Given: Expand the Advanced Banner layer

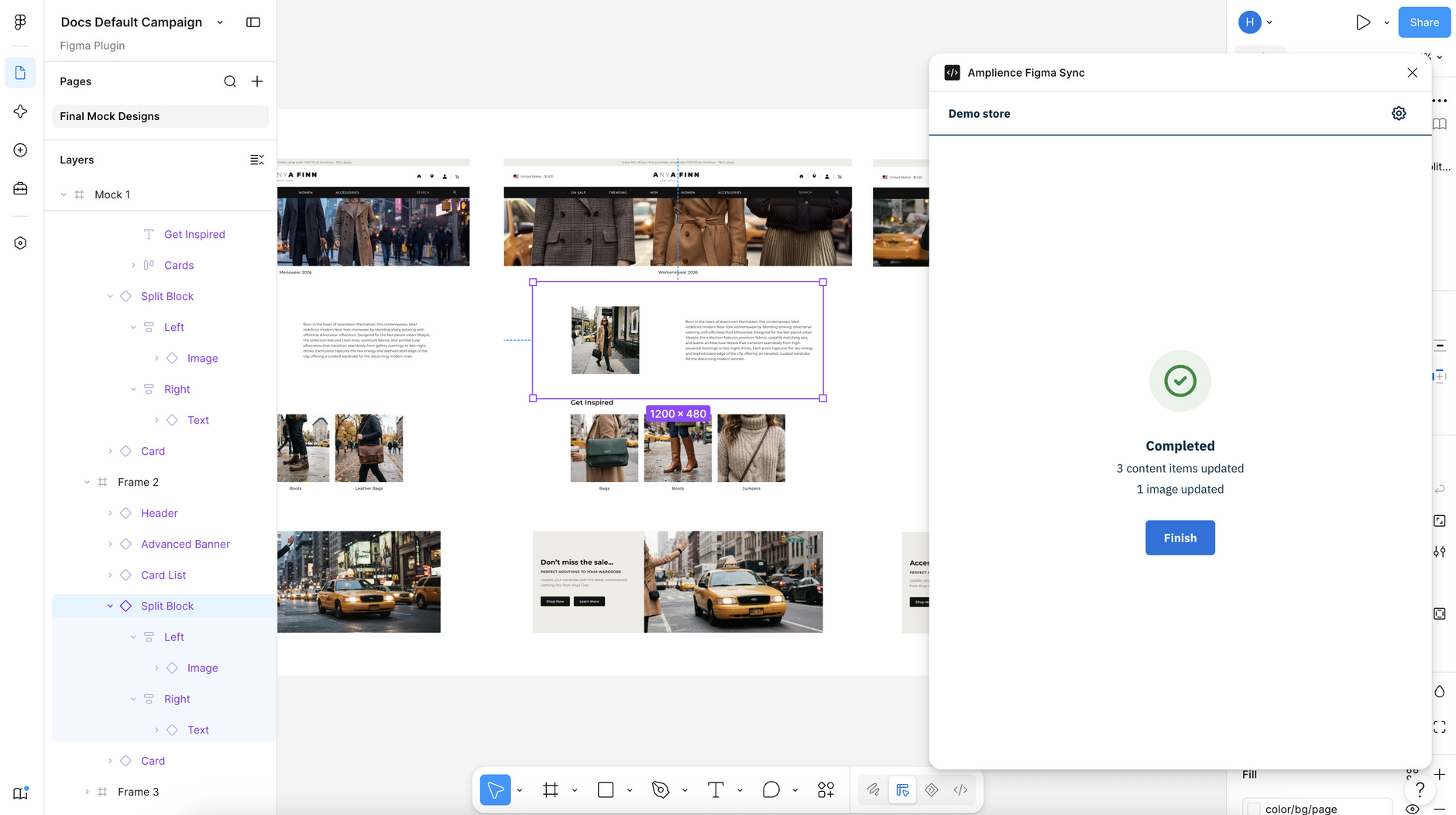Looking at the screenshot, I should tap(110, 544).
